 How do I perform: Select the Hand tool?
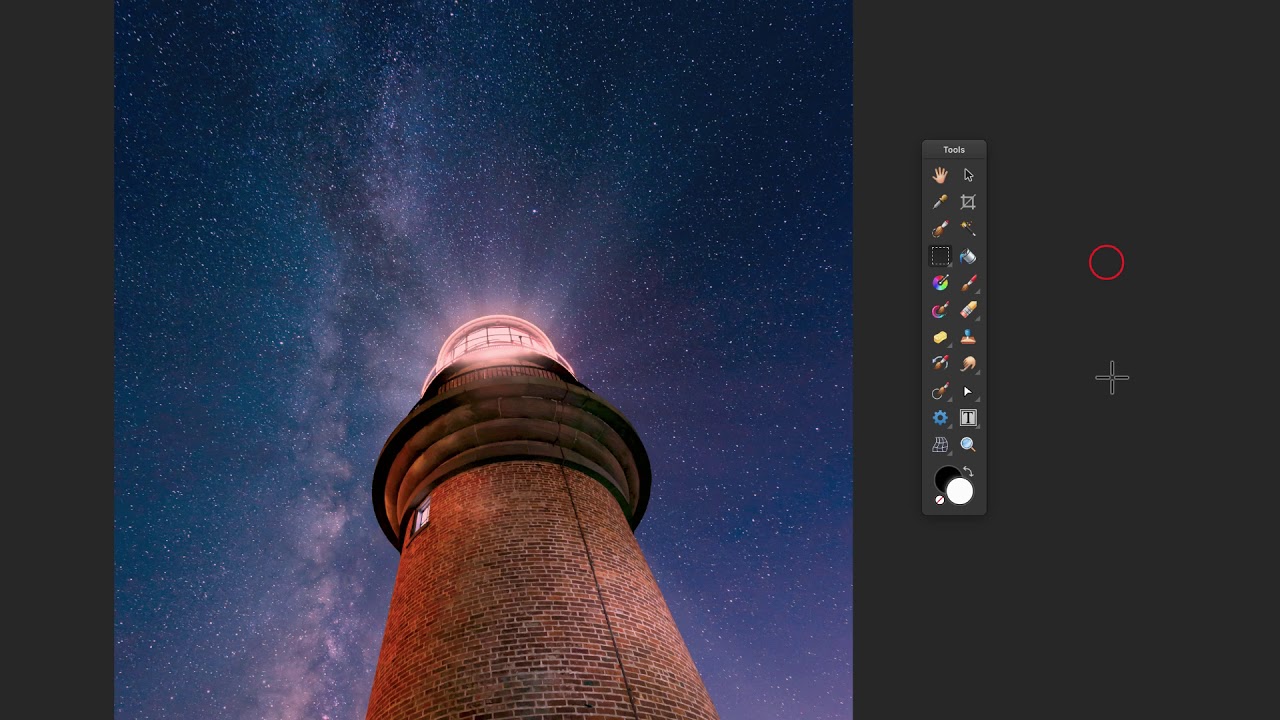click(x=940, y=175)
